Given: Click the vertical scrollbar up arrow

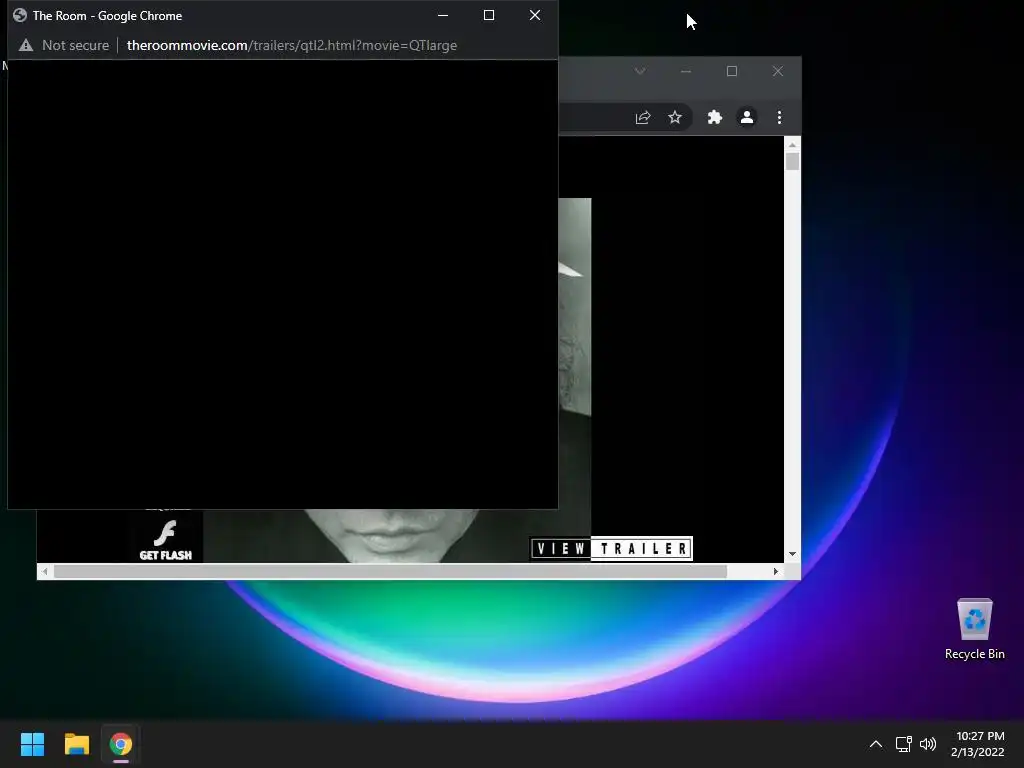Looking at the screenshot, I should [x=792, y=145].
